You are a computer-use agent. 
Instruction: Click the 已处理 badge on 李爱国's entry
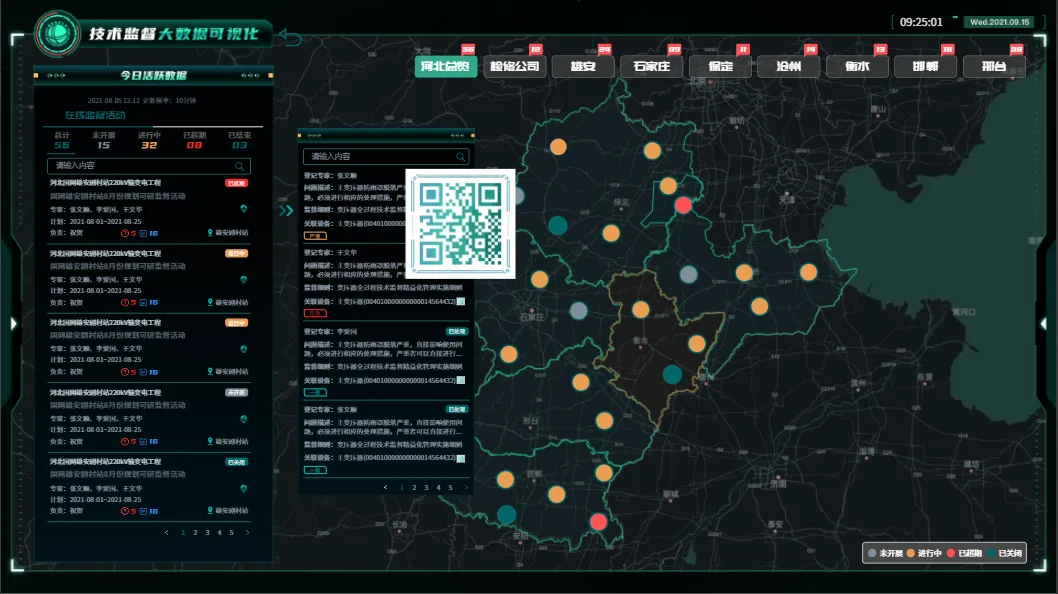point(457,331)
